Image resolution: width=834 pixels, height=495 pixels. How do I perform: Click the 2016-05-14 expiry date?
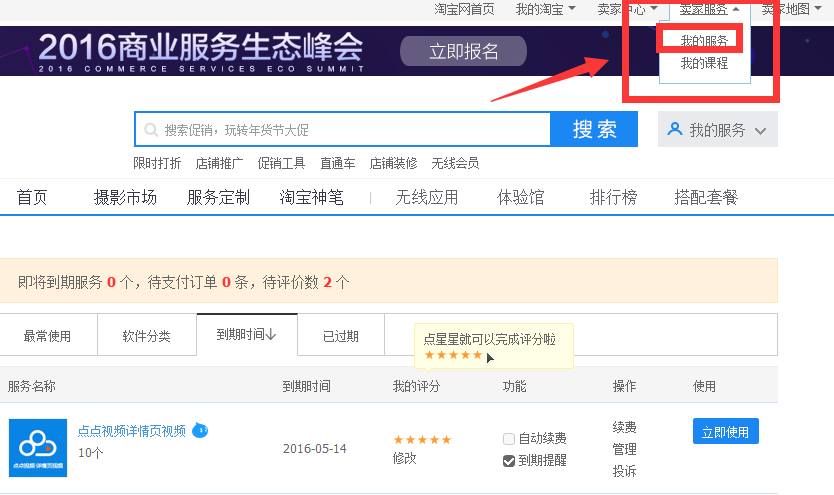(x=314, y=449)
